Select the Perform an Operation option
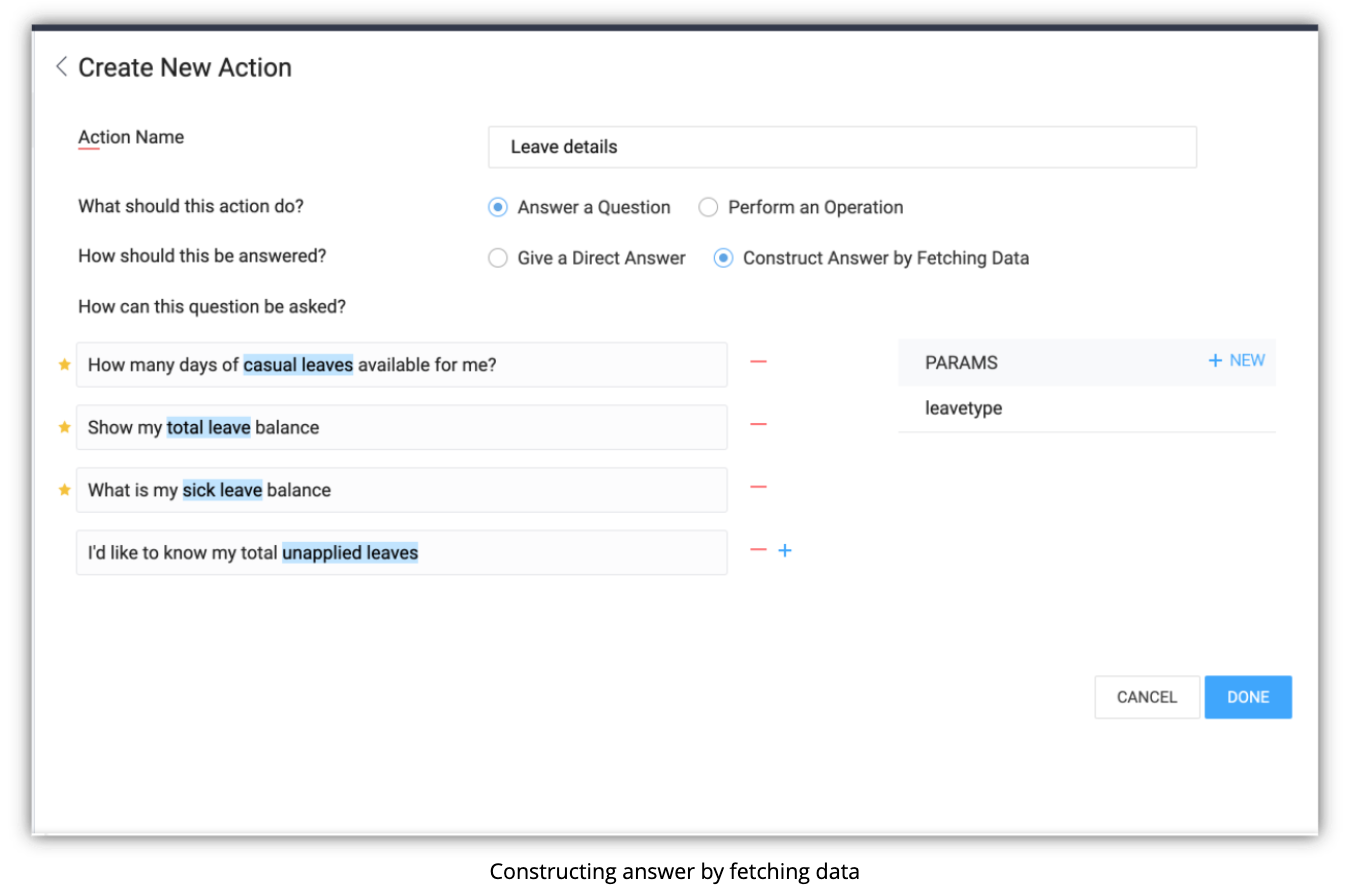Viewport: 1350px width, 892px height. click(708, 208)
